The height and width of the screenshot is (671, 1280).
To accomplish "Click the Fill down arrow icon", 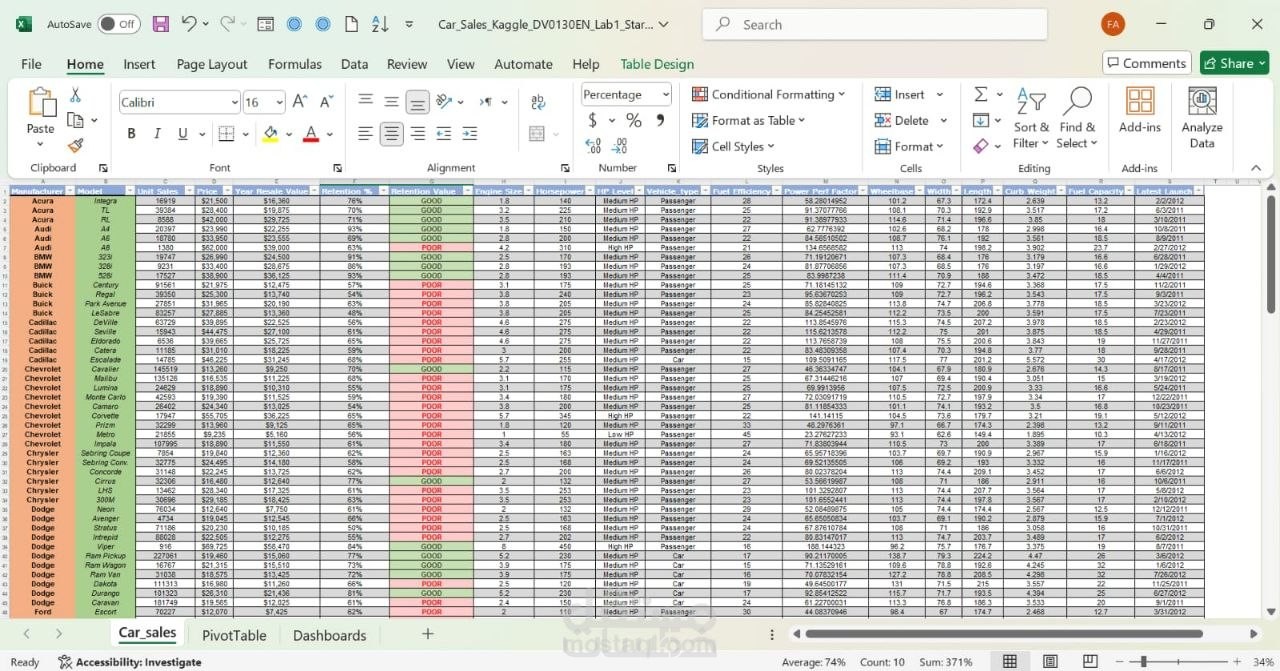I will point(981,120).
